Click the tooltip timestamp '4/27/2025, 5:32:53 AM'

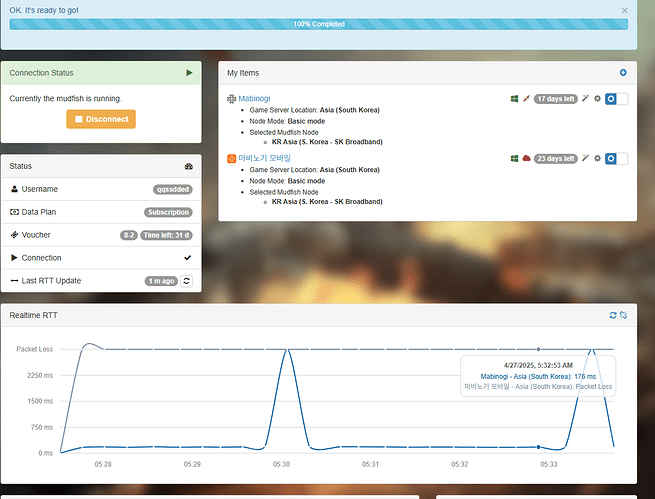click(x=538, y=365)
